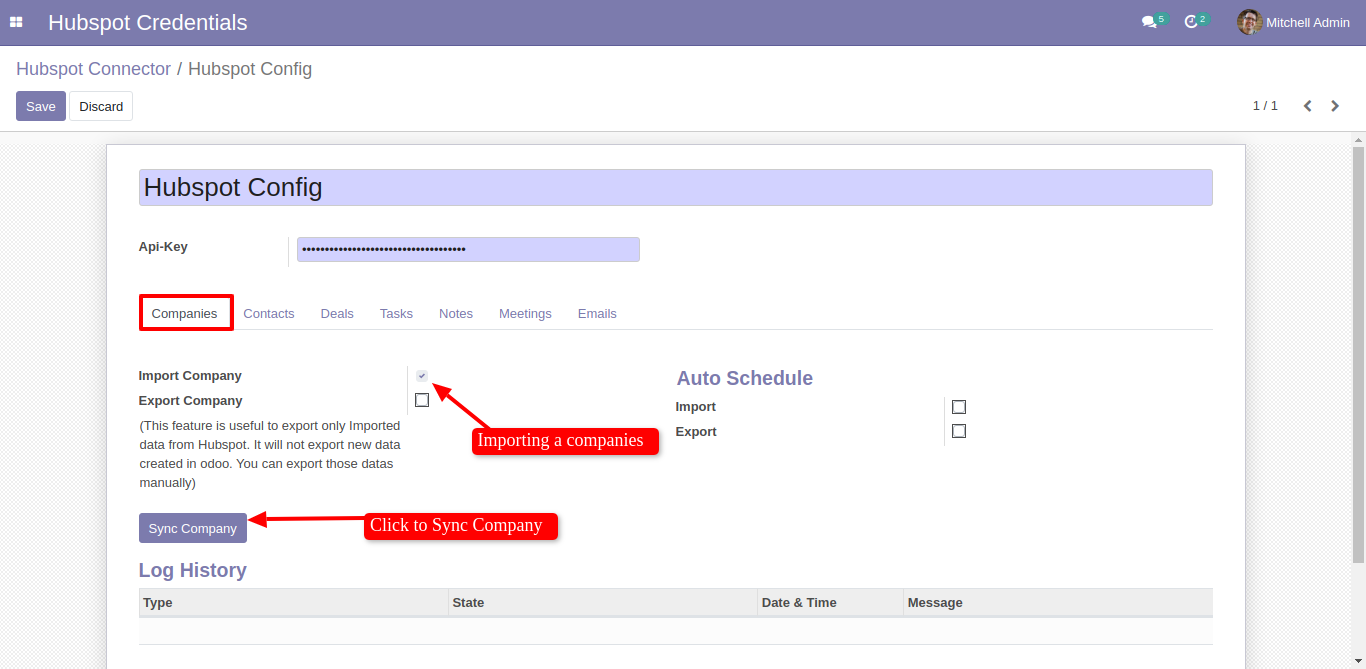Open Mitchell Admin user menu
This screenshot has height=669, width=1366.
click(1294, 22)
